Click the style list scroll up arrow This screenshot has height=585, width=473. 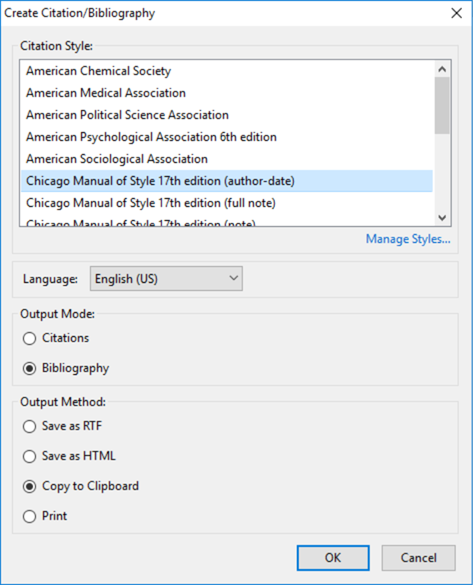tap(442, 69)
